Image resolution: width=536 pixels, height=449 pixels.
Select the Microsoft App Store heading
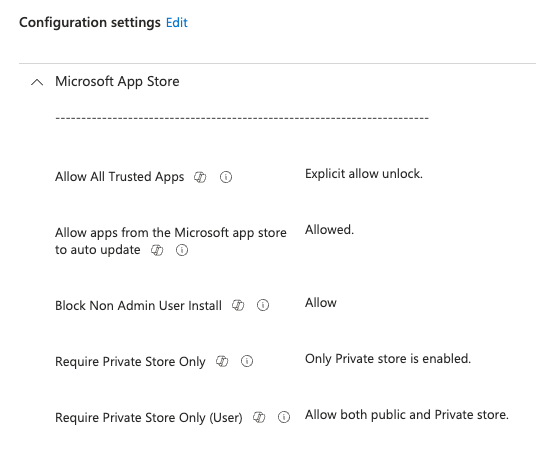[117, 82]
